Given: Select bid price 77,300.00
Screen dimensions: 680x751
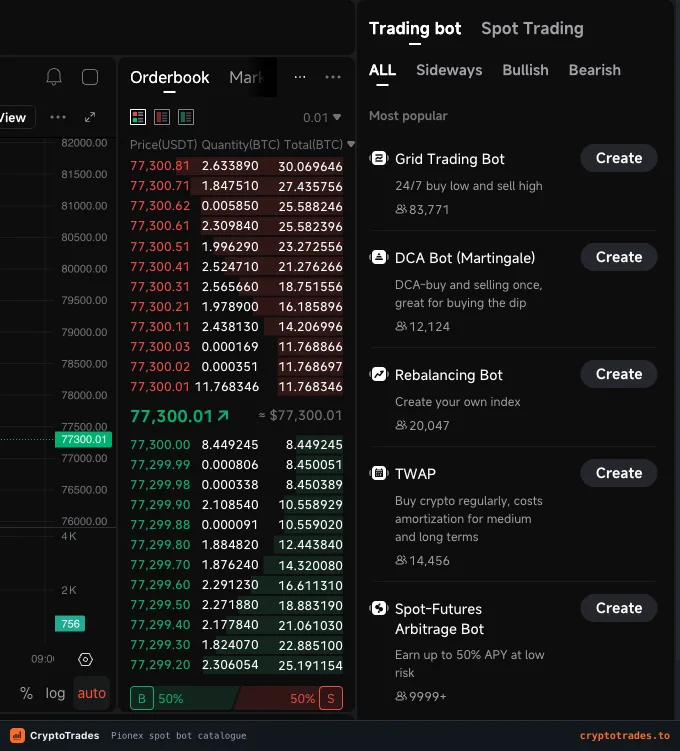Looking at the screenshot, I should tap(160, 444).
